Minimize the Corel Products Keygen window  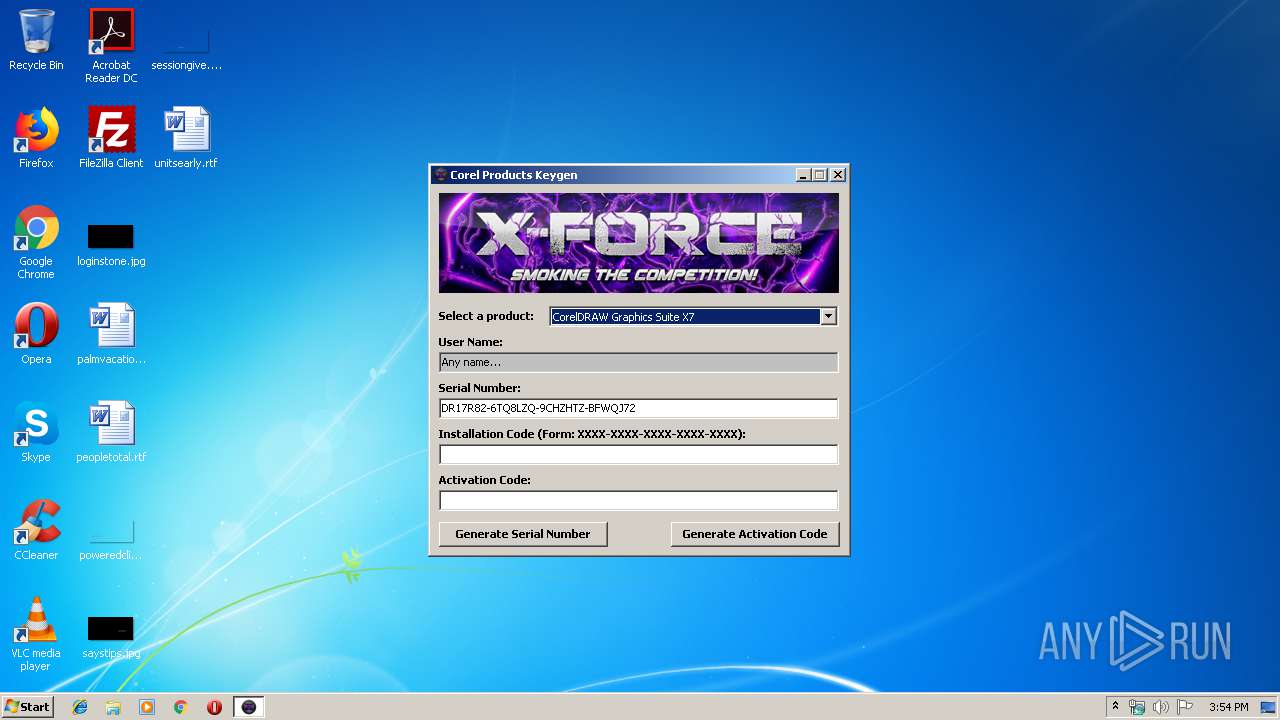point(803,175)
